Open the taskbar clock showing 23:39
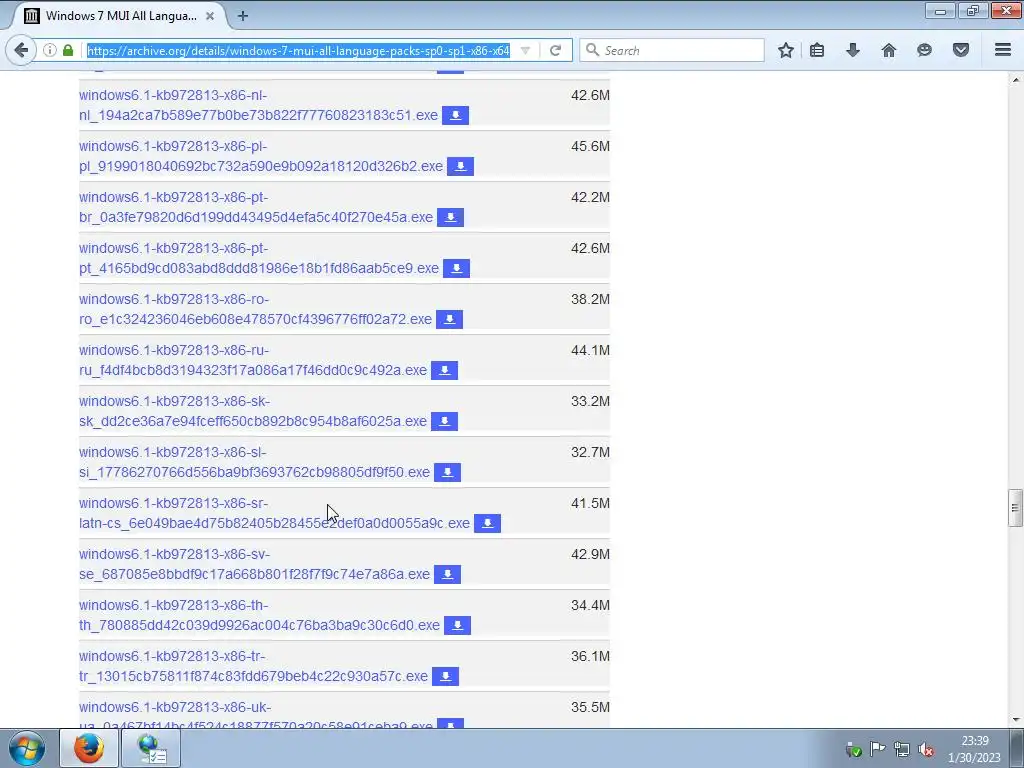 pyautogui.click(x=974, y=749)
